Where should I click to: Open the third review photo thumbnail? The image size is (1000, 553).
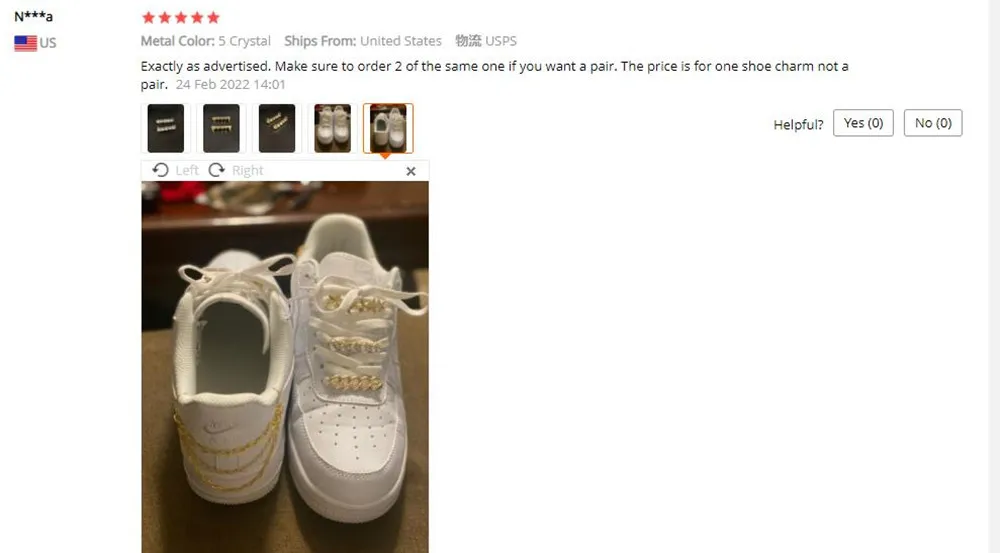[x=277, y=128]
